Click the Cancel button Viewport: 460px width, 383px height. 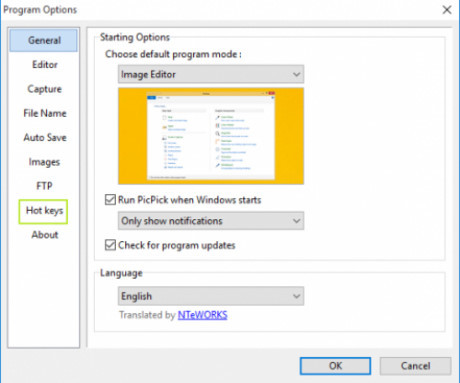click(x=415, y=366)
